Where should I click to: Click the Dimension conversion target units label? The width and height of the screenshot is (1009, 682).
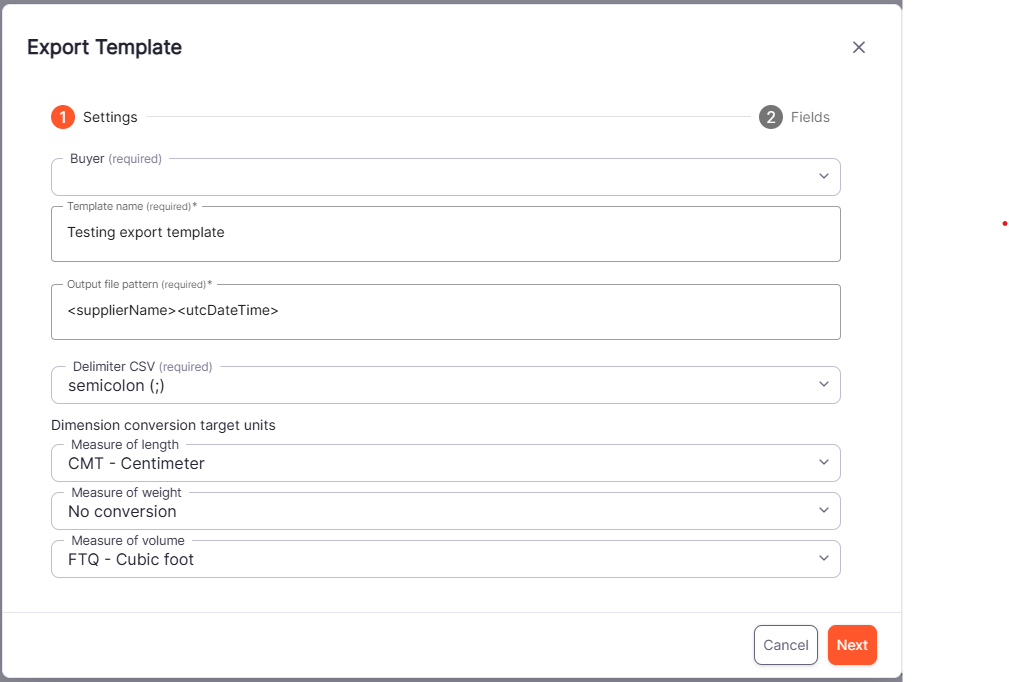coord(162,425)
